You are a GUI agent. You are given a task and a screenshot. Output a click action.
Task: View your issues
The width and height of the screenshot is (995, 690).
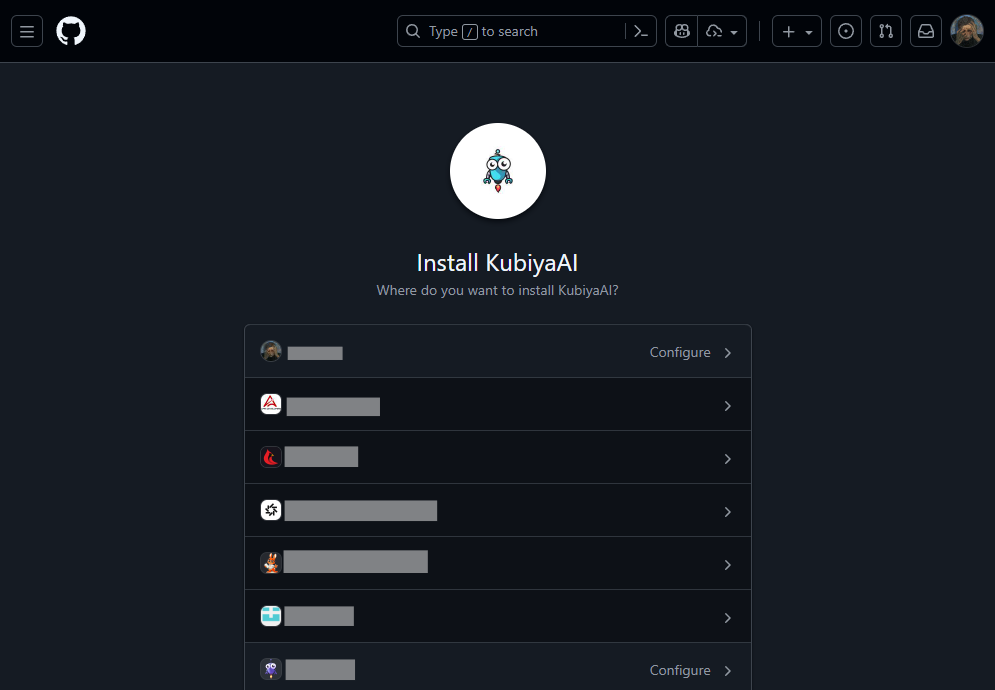click(x=845, y=31)
